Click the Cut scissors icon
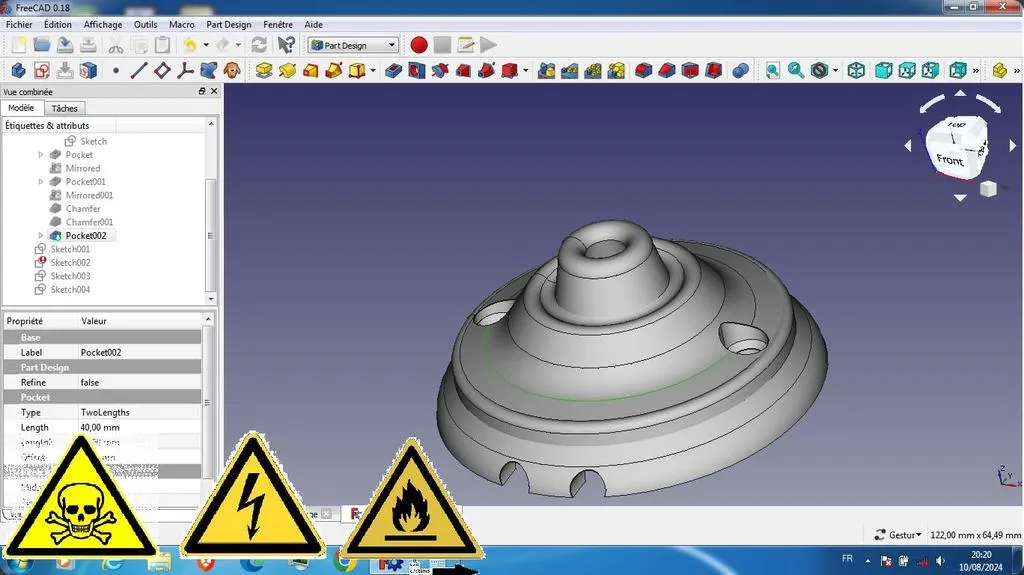 (116, 45)
